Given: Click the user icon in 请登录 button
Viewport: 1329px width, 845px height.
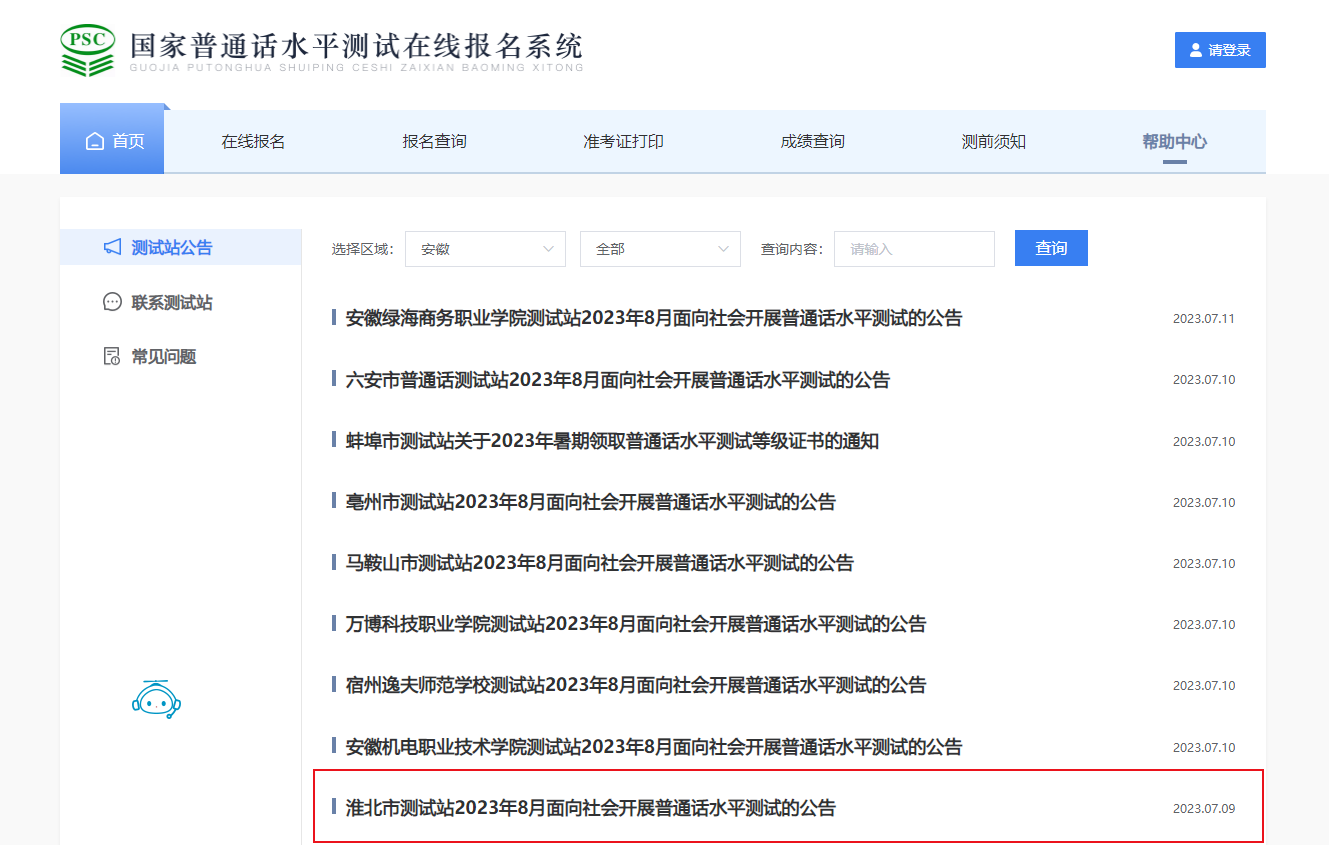Looking at the screenshot, I should [1195, 50].
